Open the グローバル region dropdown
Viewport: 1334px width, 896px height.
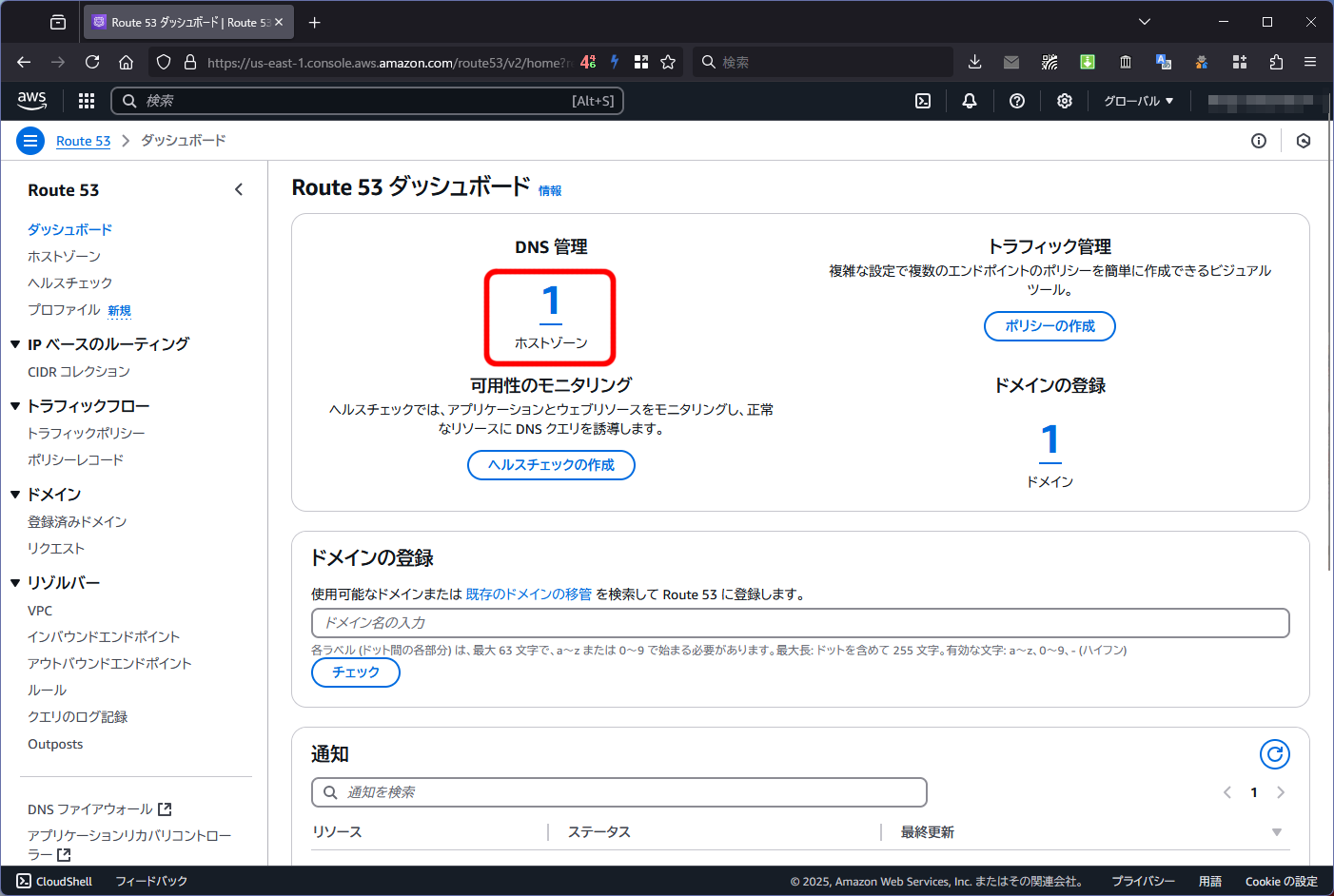(x=1139, y=101)
